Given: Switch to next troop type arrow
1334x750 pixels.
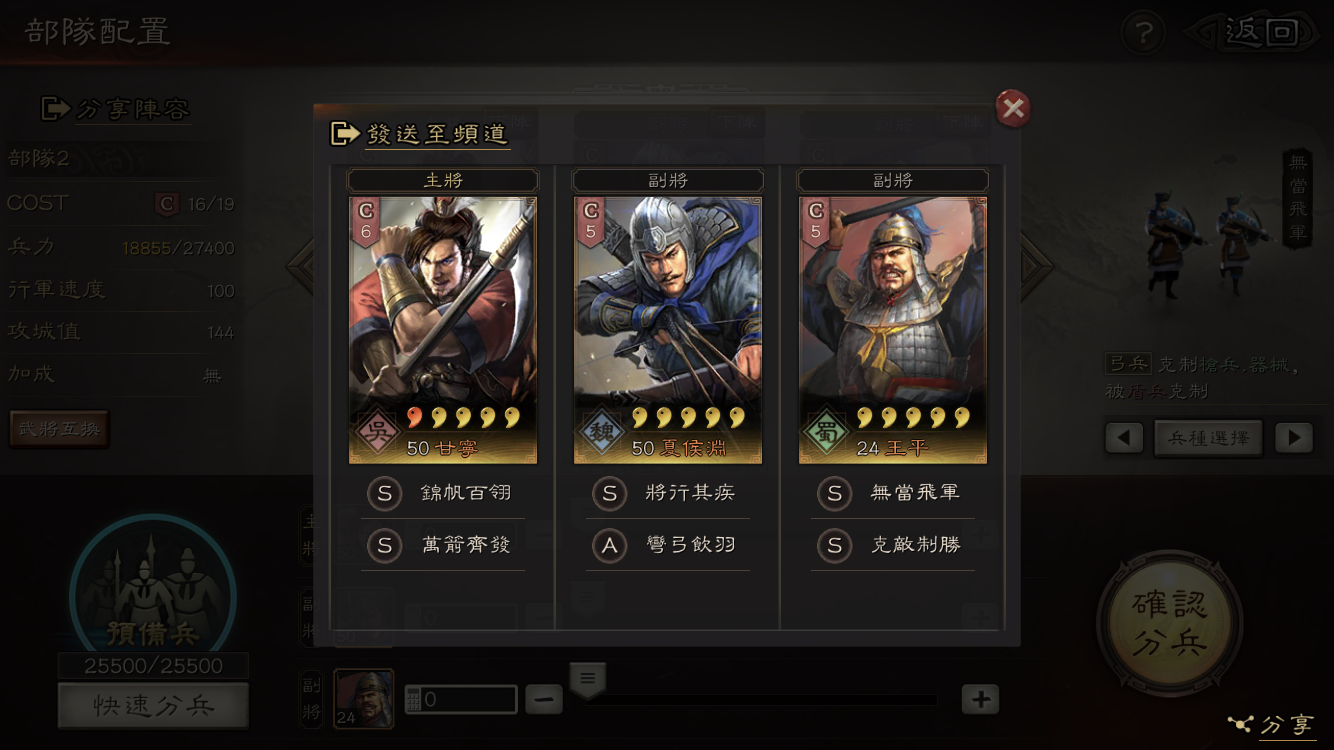Looking at the screenshot, I should pyautogui.click(x=1294, y=437).
